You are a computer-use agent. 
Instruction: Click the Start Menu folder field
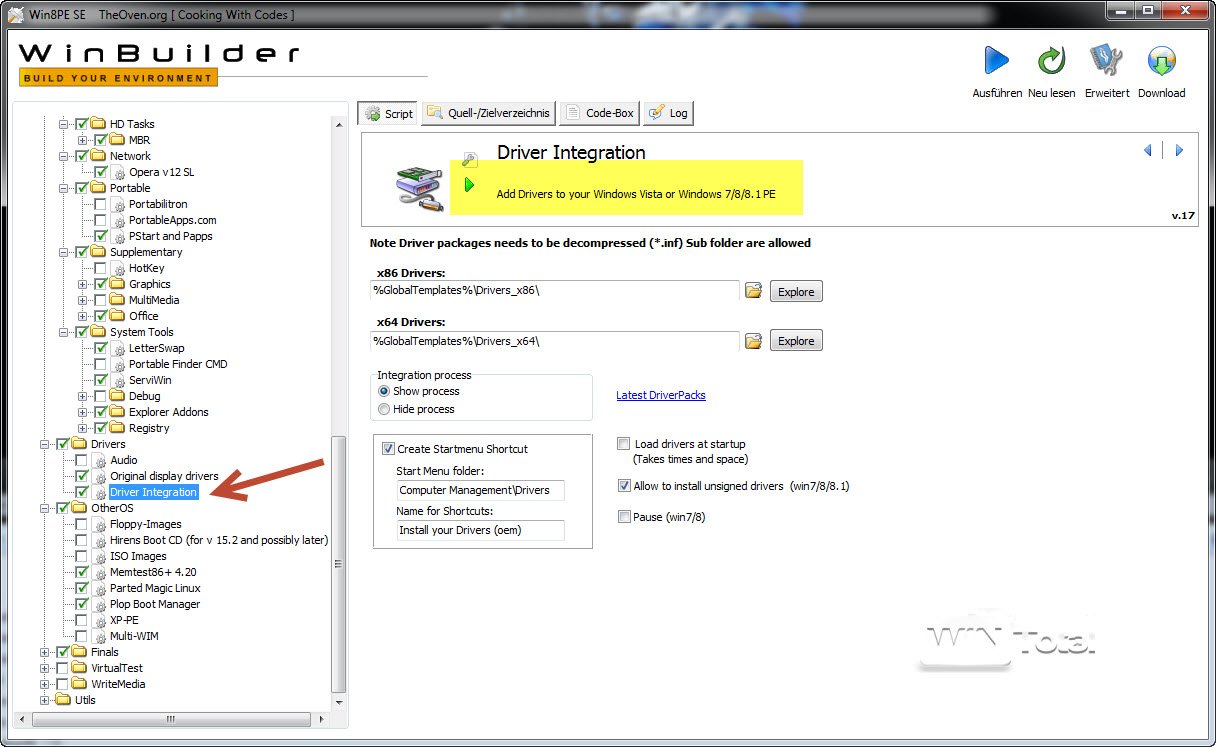point(480,490)
